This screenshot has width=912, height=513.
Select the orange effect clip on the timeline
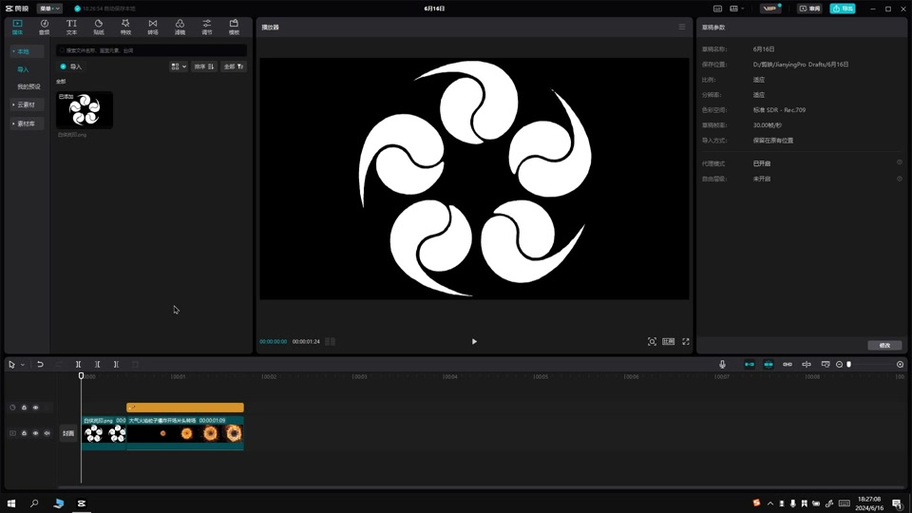tap(185, 408)
